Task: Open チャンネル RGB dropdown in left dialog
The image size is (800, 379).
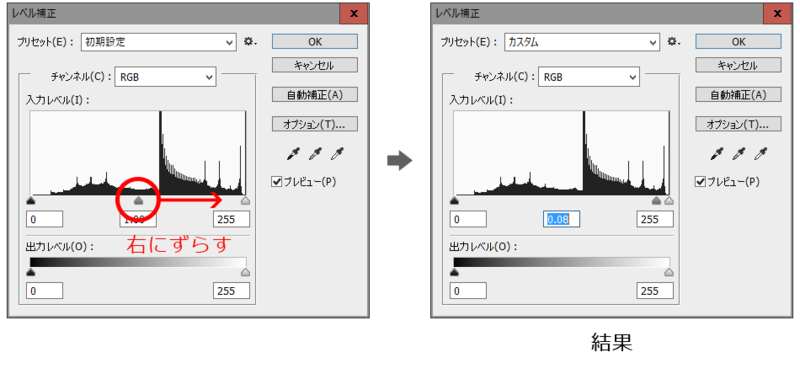Action: pos(165,78)
